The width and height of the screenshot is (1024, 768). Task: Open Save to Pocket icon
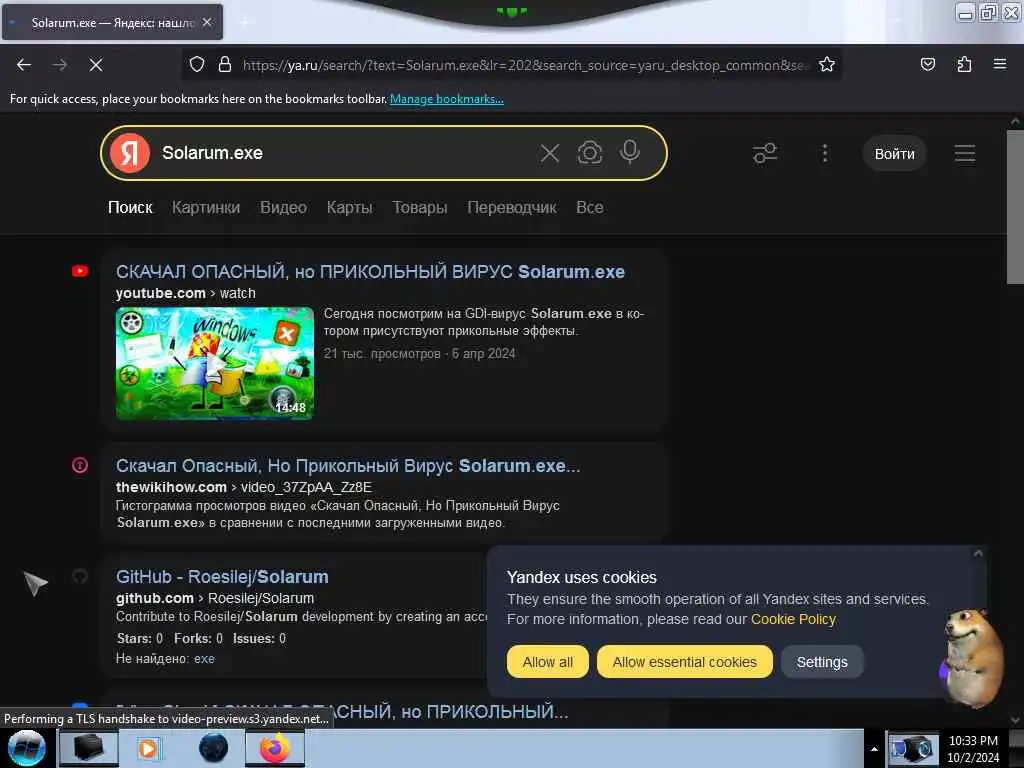tap(927, 65)
